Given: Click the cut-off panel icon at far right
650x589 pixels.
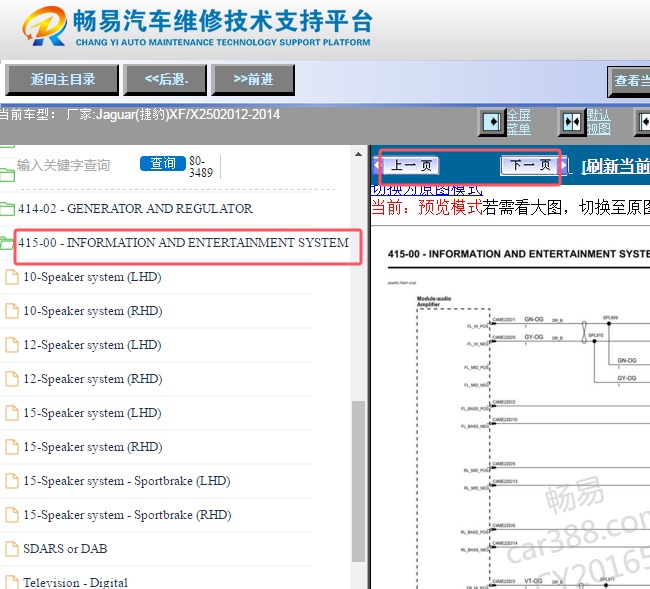Looking at the screenshot, I should click(643, 122).
